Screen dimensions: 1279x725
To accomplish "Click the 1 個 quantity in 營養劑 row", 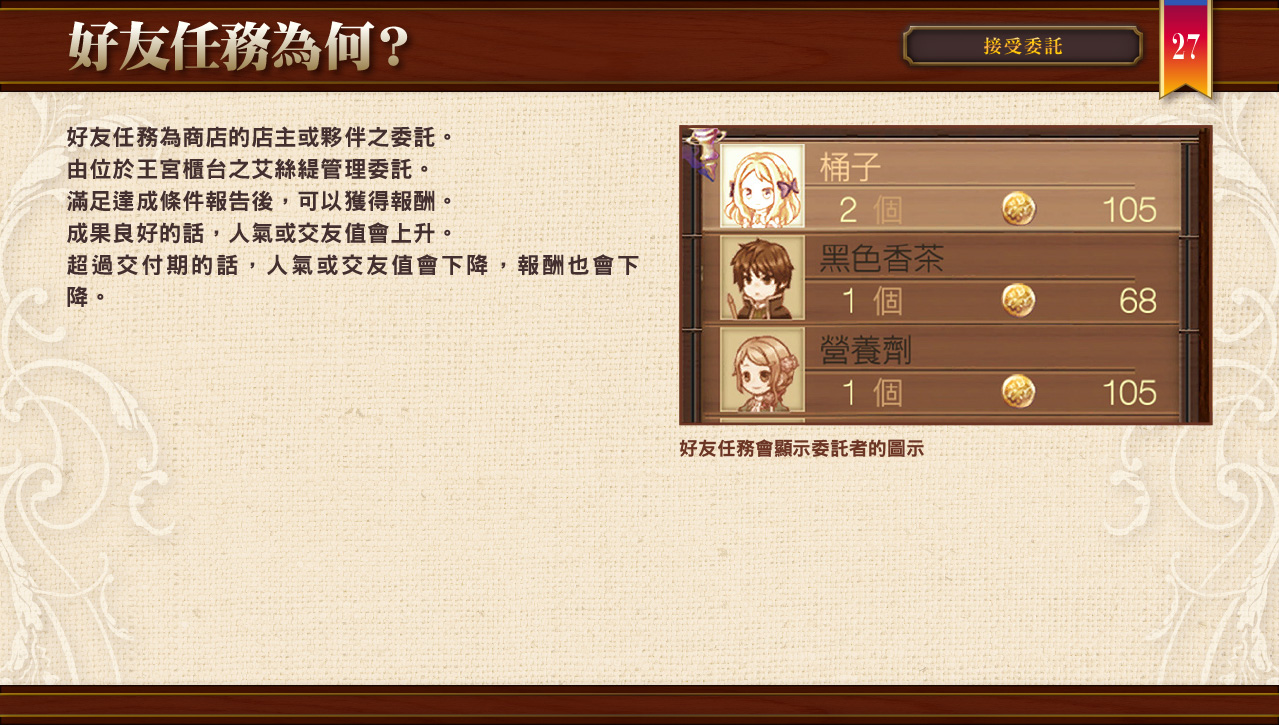I will 870,392.
